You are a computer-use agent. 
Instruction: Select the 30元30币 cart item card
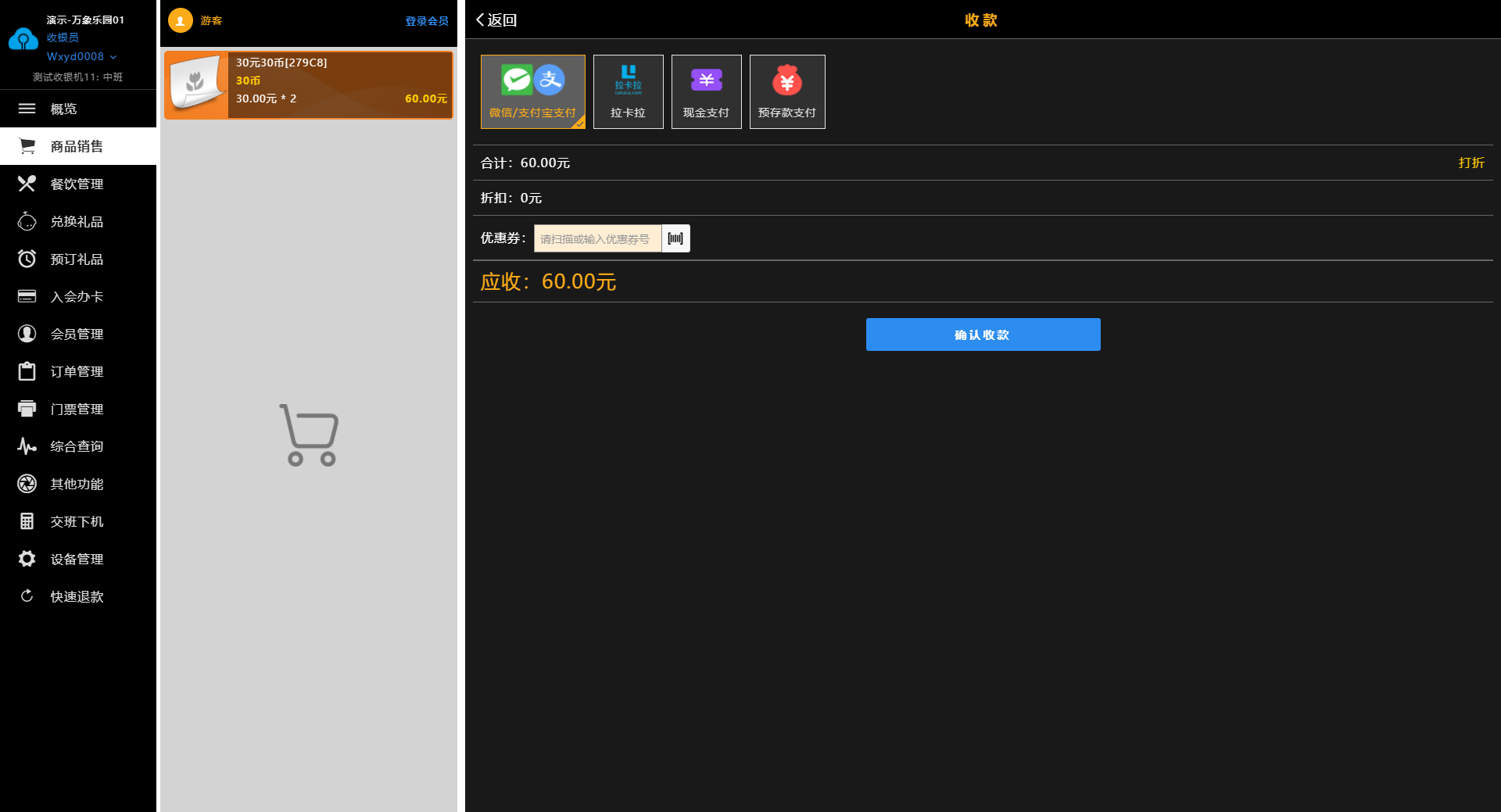coord(308,85)
